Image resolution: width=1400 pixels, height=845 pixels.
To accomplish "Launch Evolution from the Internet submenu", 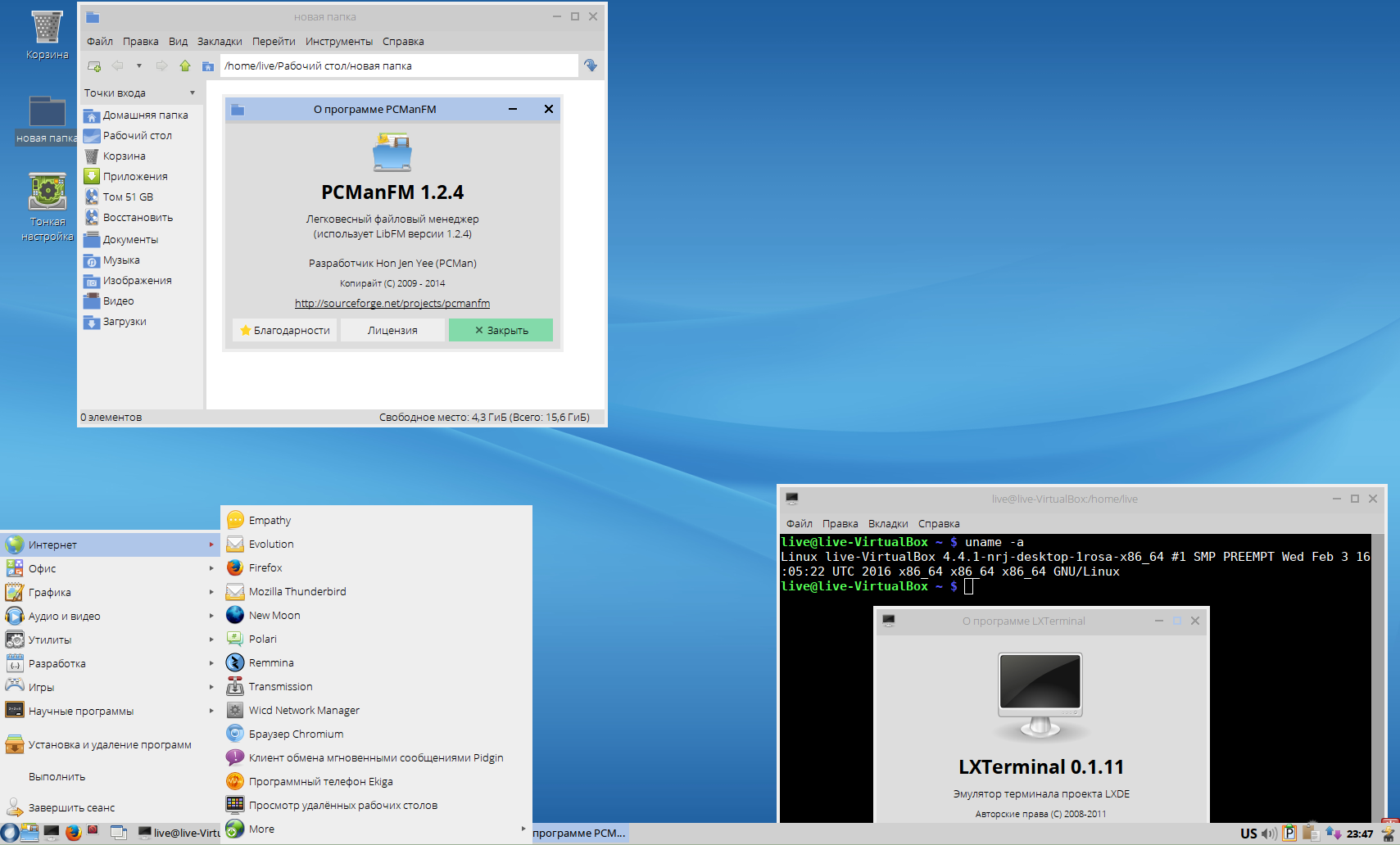I will [x=377, y=544].
